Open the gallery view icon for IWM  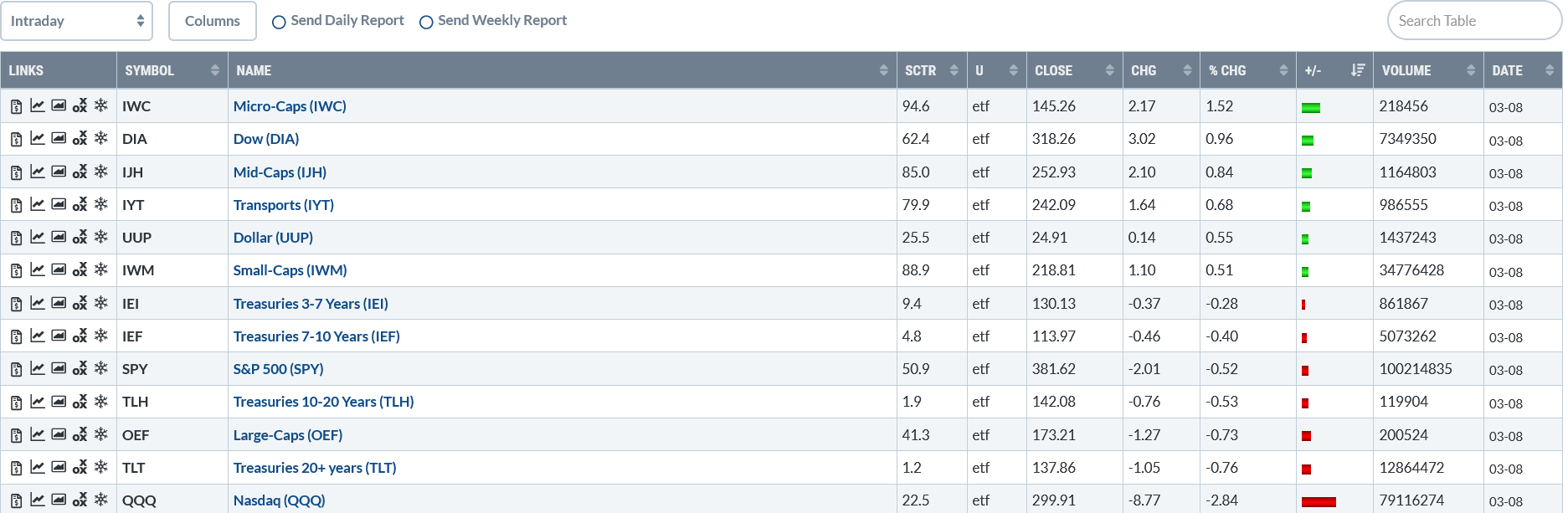[59, 269]
